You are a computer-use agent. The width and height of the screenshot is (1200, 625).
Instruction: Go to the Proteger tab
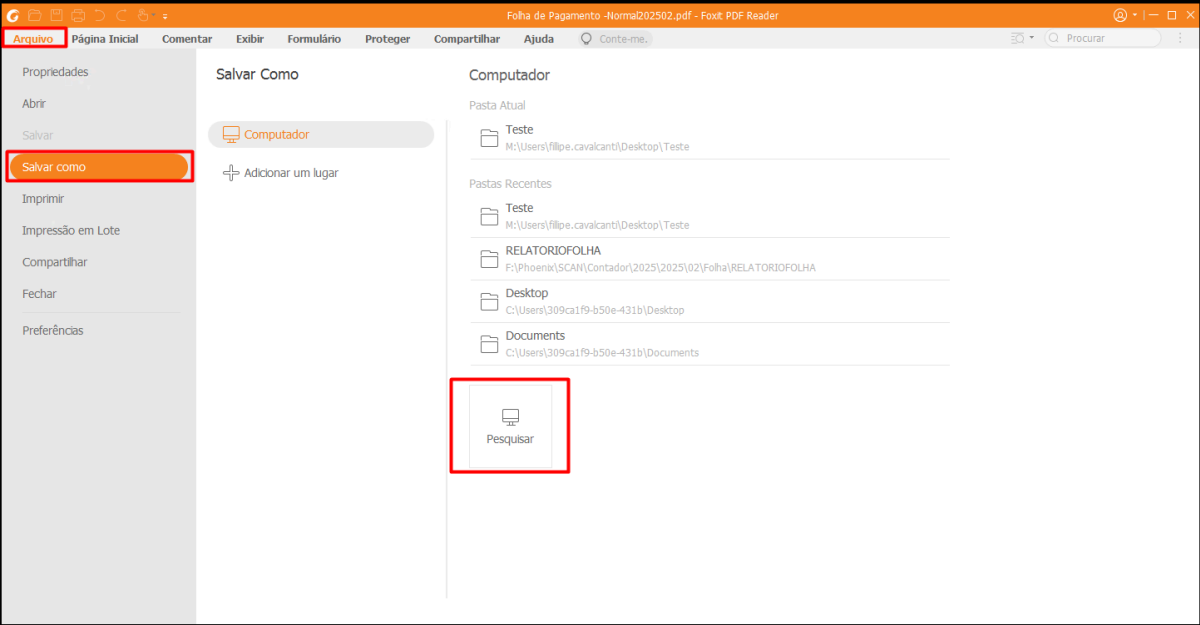tap(388, 39)
